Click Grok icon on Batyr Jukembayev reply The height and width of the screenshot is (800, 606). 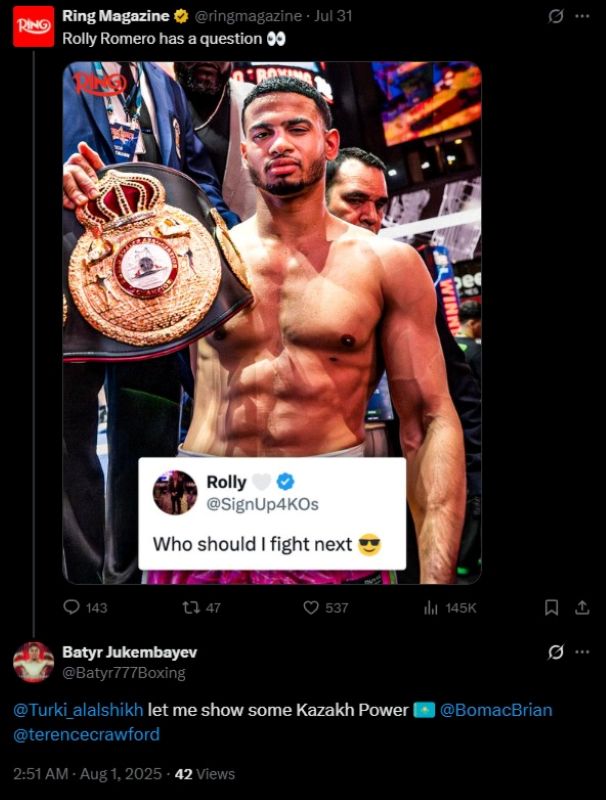pyautogui.click(x=556, y=652)
